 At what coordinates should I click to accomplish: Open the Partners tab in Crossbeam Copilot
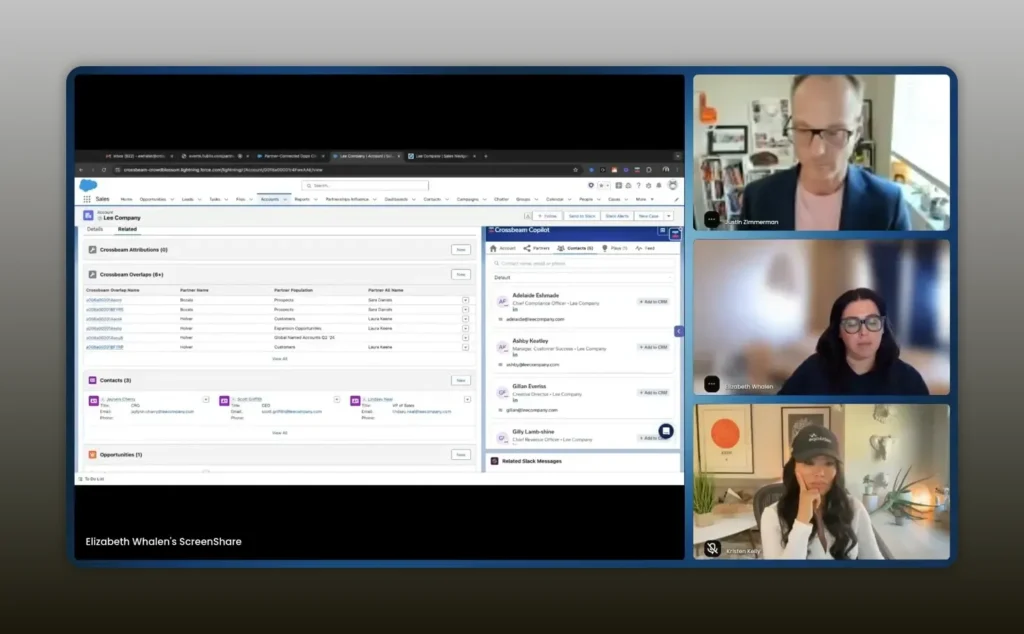tap(536, 248)
